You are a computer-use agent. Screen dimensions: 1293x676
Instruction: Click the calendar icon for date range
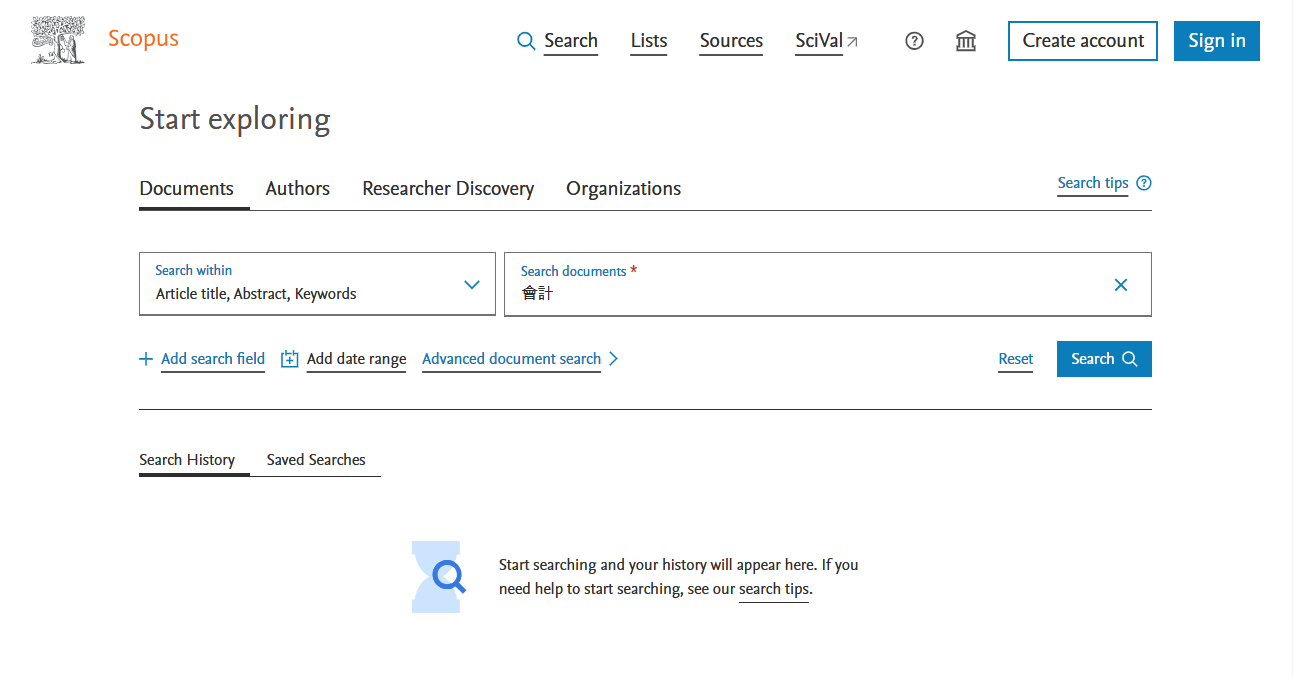[x=290, y=359]
